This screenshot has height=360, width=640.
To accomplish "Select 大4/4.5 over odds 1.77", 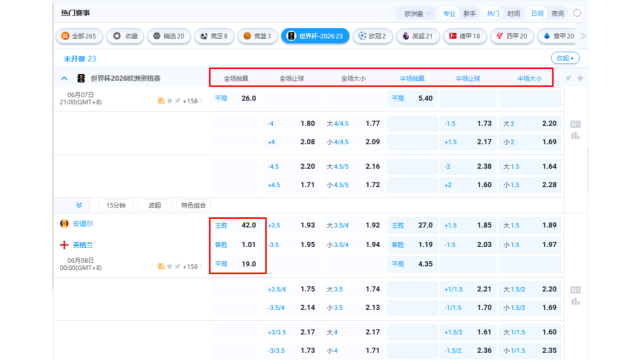I will (353, 123).
